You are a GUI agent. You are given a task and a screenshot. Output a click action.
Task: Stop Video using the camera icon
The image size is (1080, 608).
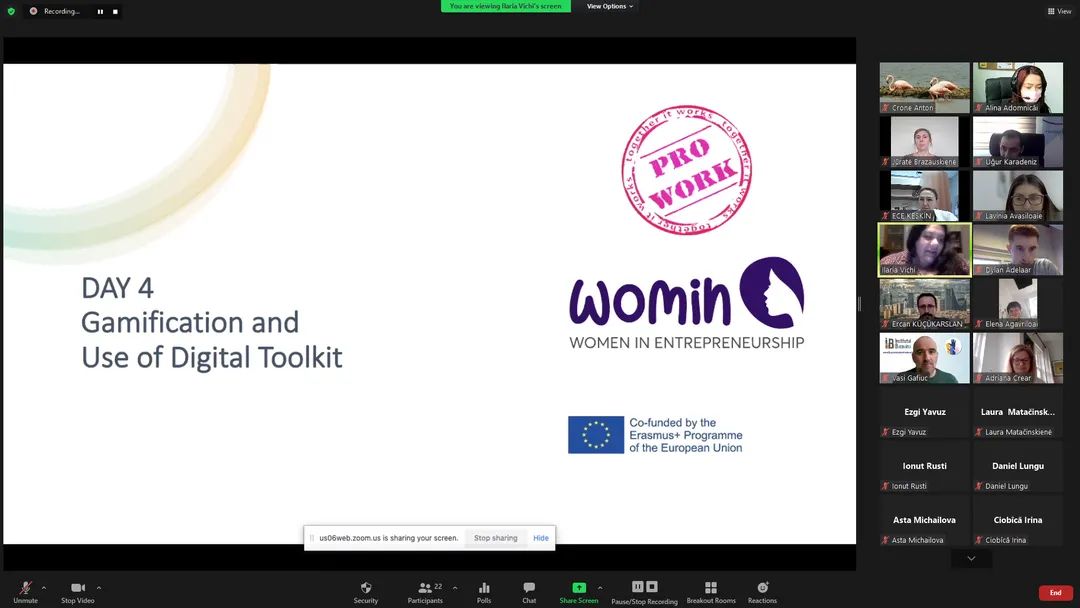[x=78, y=591]
